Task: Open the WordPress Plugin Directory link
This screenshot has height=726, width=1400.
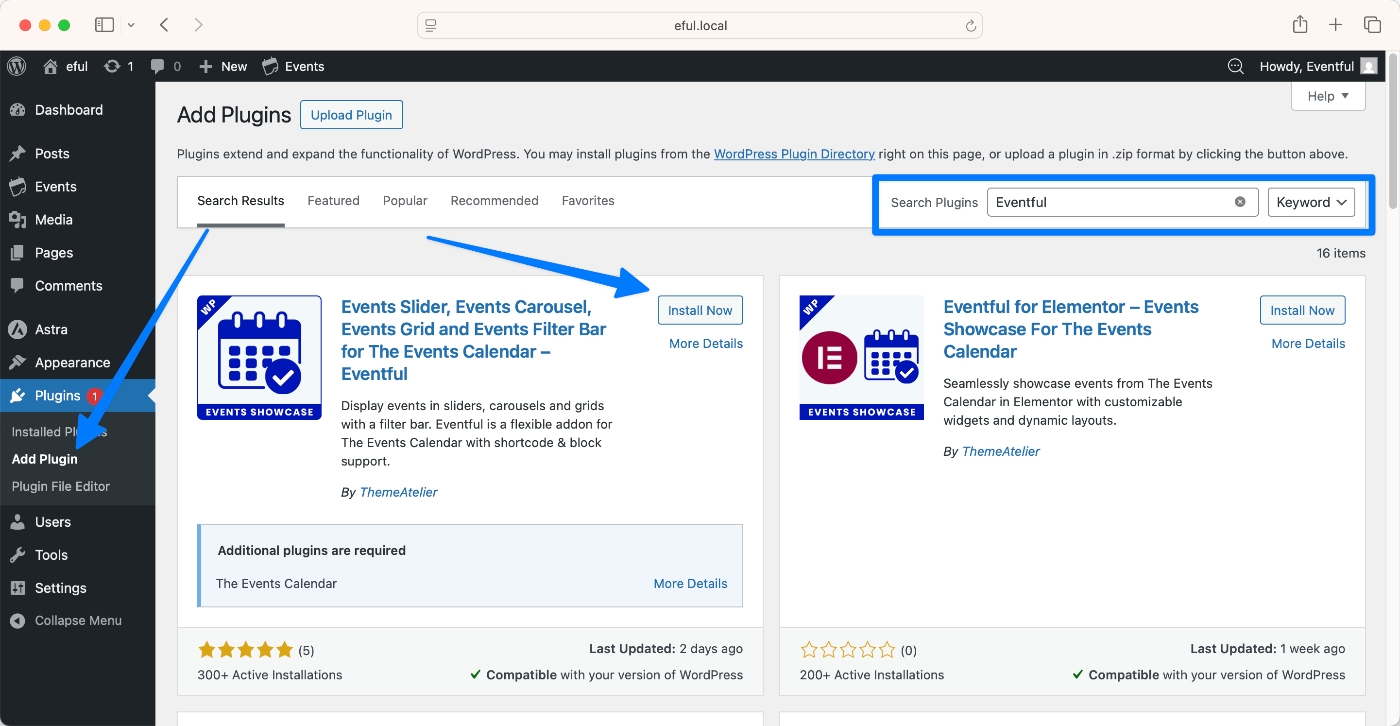Action: coord(794,154)
